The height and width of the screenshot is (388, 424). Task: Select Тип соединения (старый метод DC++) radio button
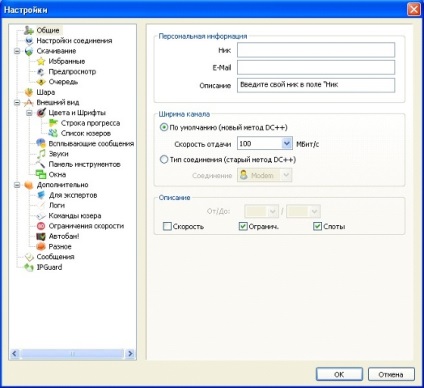(164, 159)
